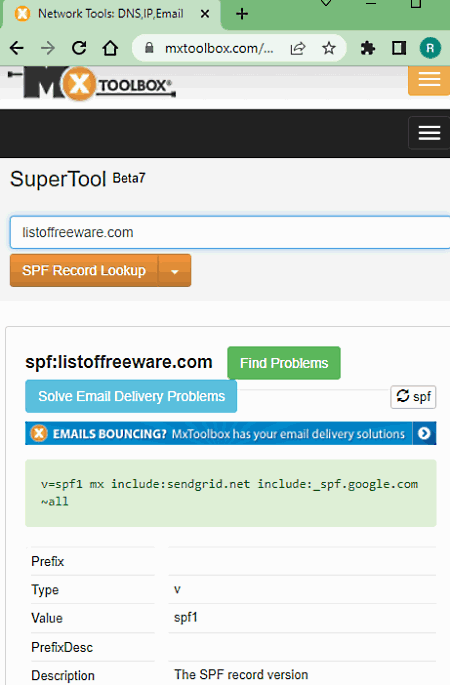
Task: Click the Value row label
Action: [x=47, y=618]
